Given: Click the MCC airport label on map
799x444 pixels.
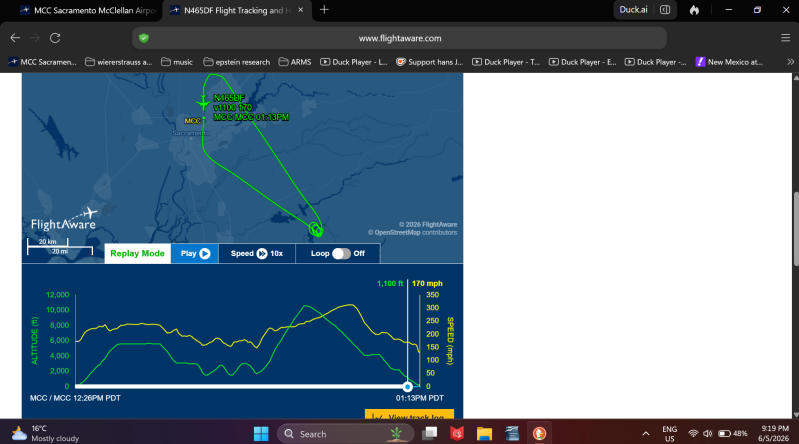Looking at the screenshot, I should coord(193,121).
